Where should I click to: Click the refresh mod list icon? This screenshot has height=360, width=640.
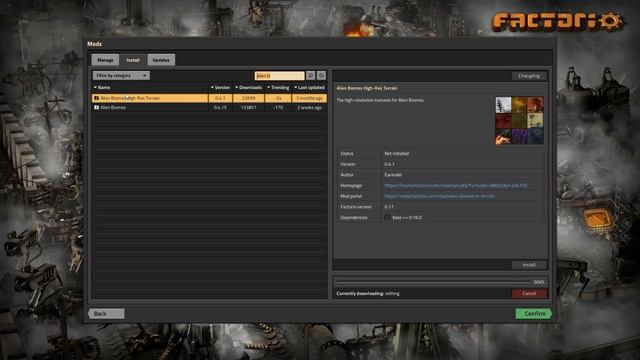pyautogui.click(x=322, y=76)
